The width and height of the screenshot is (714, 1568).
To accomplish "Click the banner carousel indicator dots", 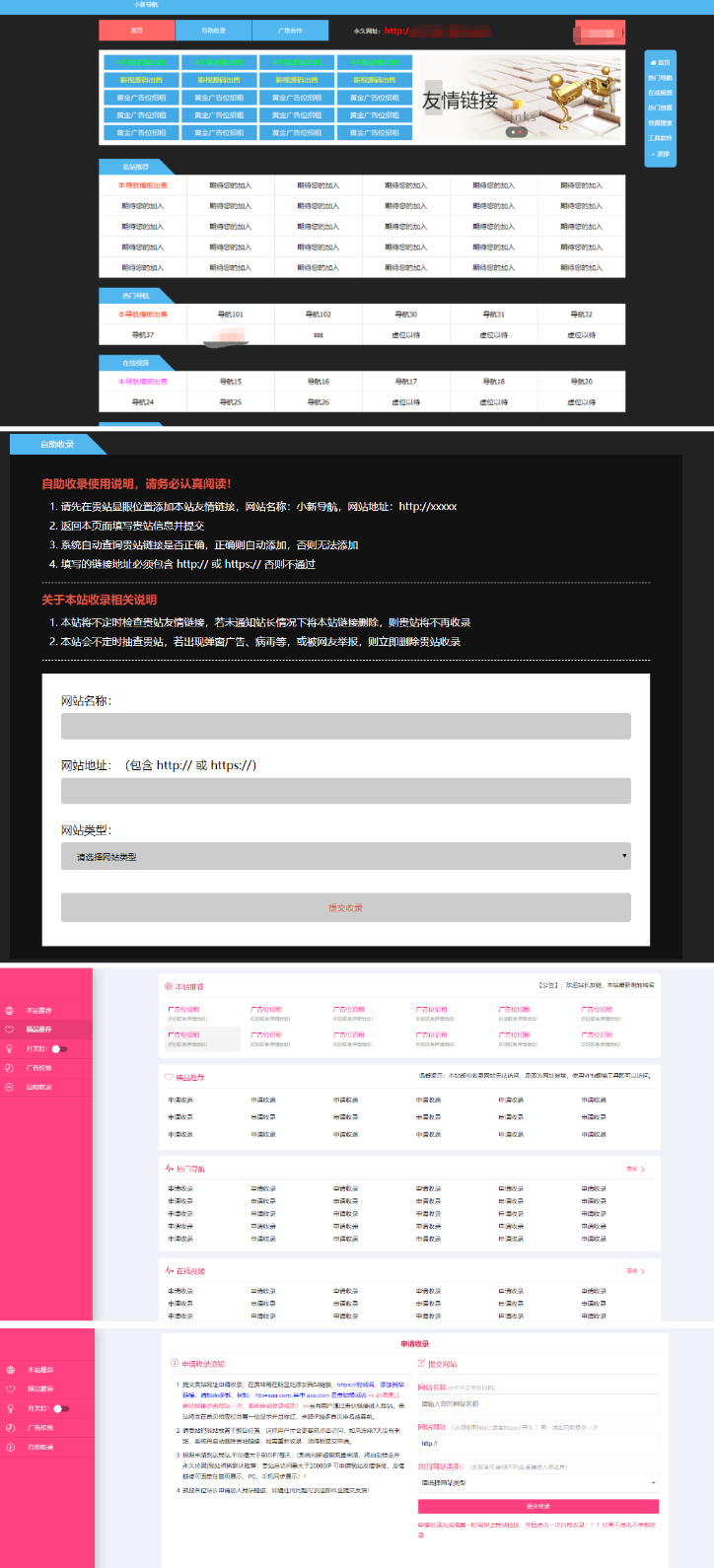I will pyautogui.click(x=517, y=131).
